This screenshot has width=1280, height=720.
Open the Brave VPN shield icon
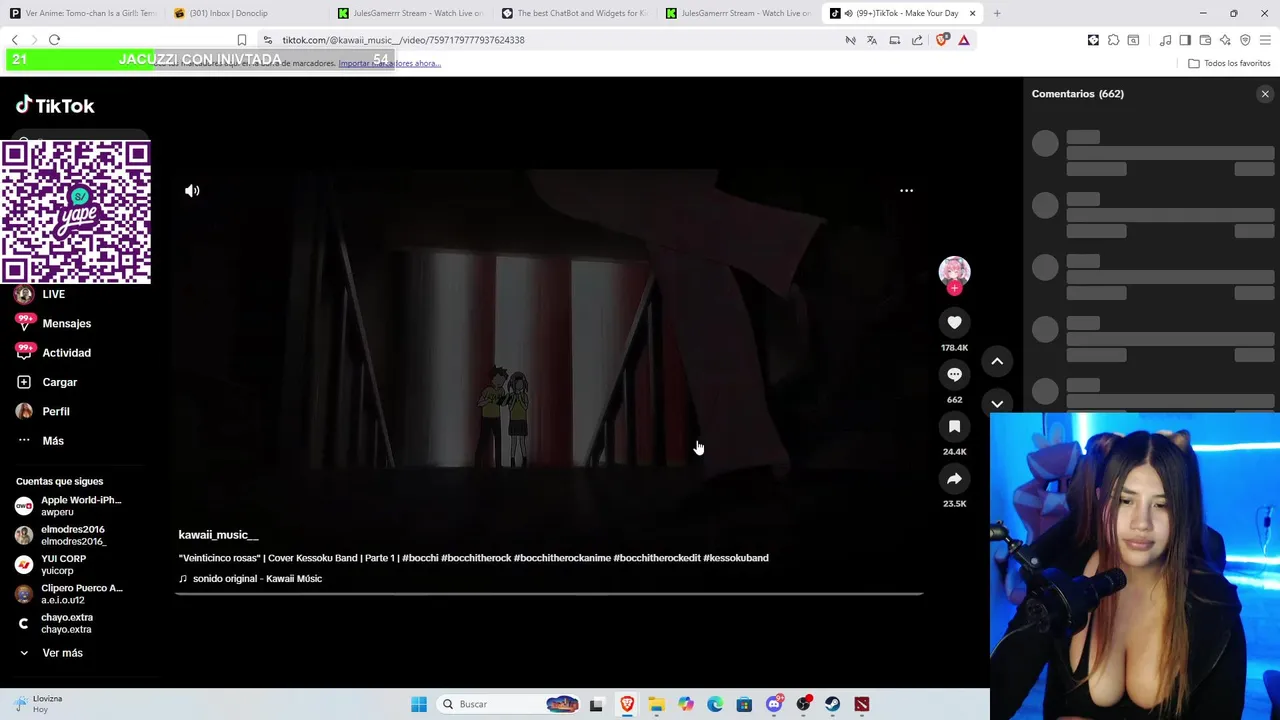pos(1245,40)
